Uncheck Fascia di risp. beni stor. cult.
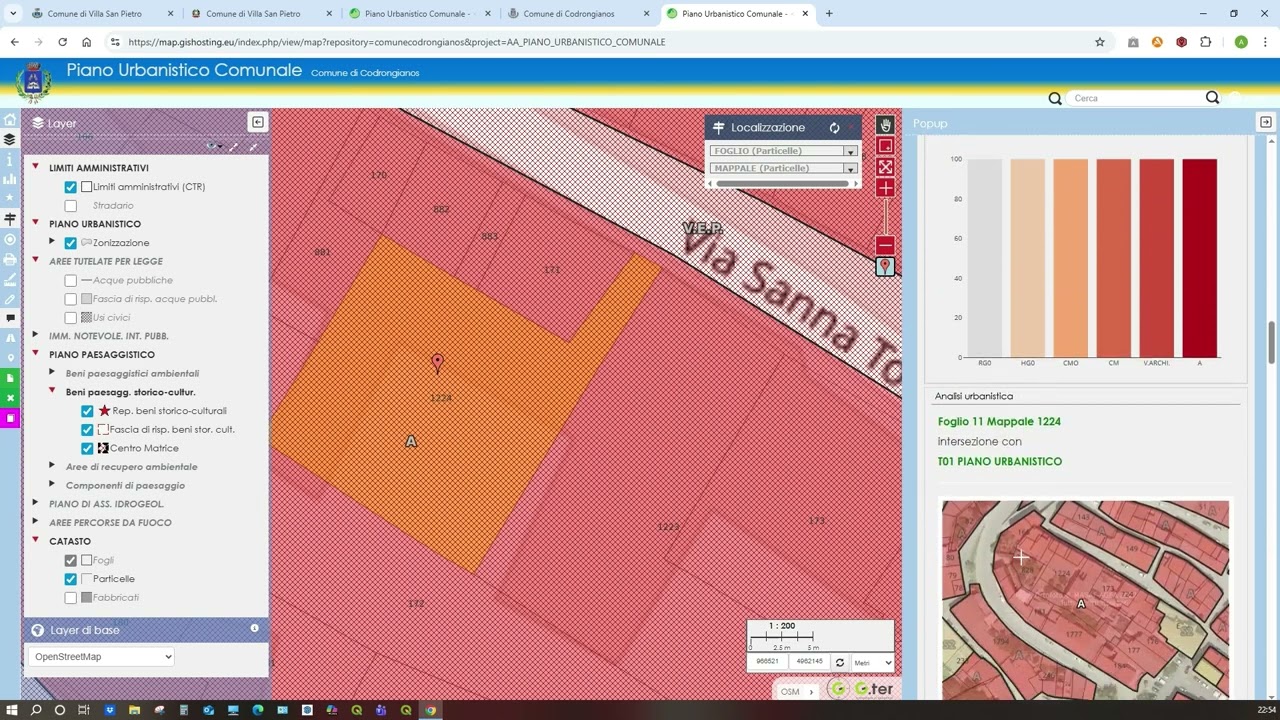The width and height of the screenshot is (1280, 720). (87, 429)
